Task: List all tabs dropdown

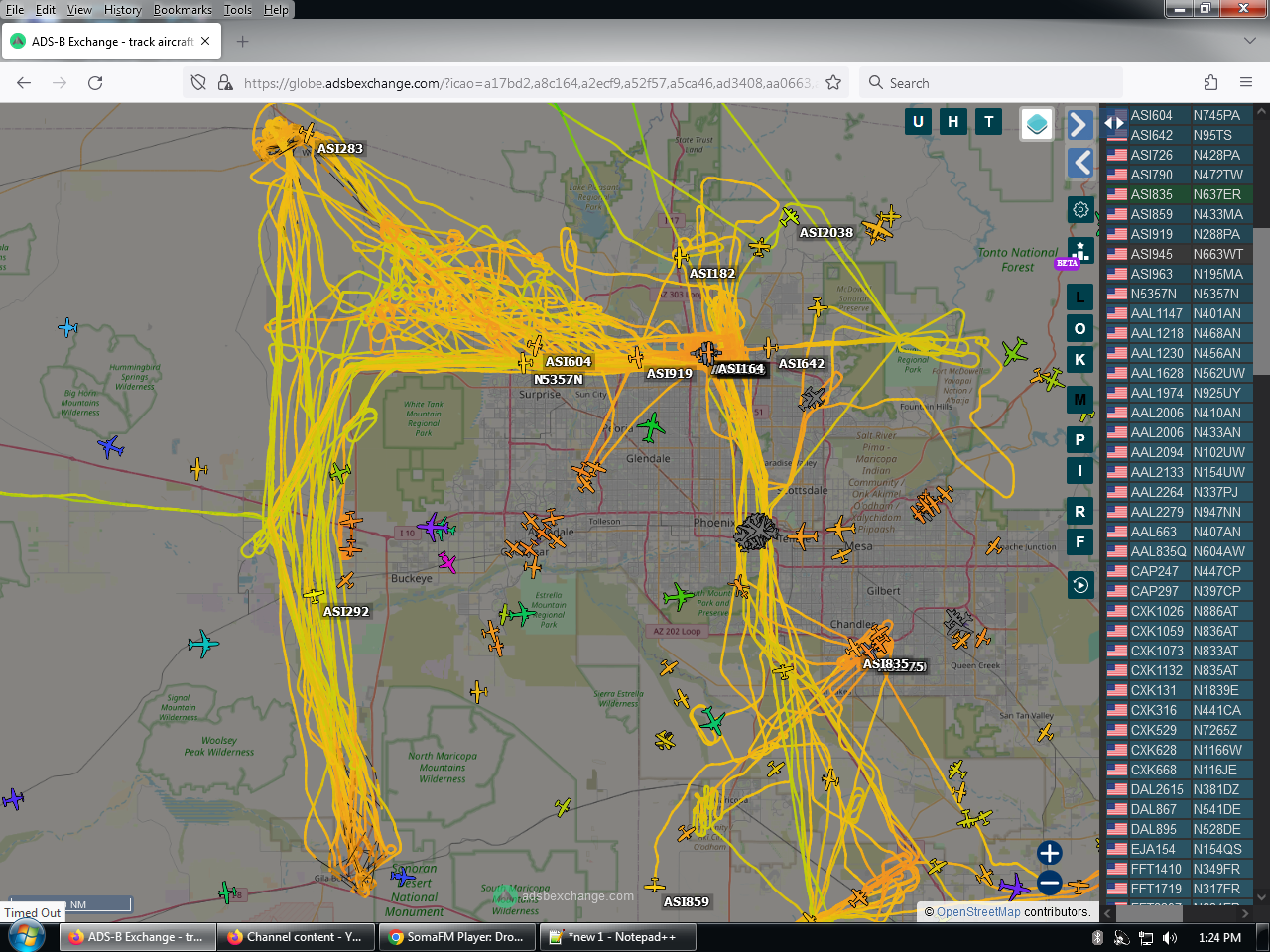Action: (x=1249, y=42)
